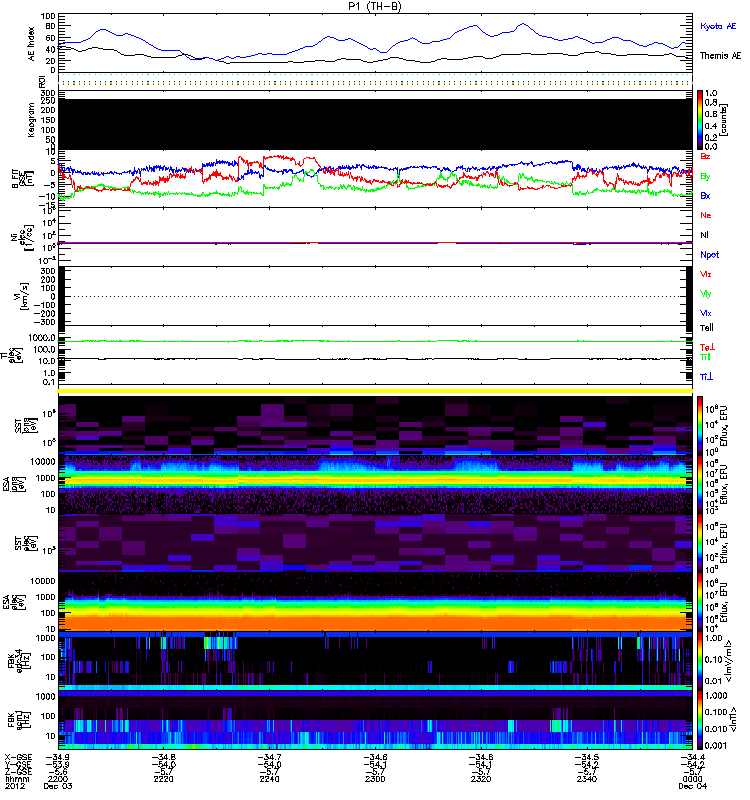Viewport: 750px width, 800px height.
Task: Click the ESA ions Eflux color bar
Action: (700, 484)
